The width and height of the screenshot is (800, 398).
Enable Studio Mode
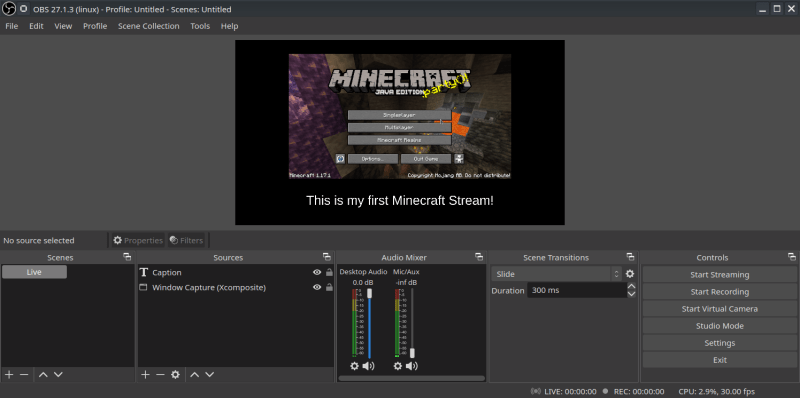coord(719,326)
